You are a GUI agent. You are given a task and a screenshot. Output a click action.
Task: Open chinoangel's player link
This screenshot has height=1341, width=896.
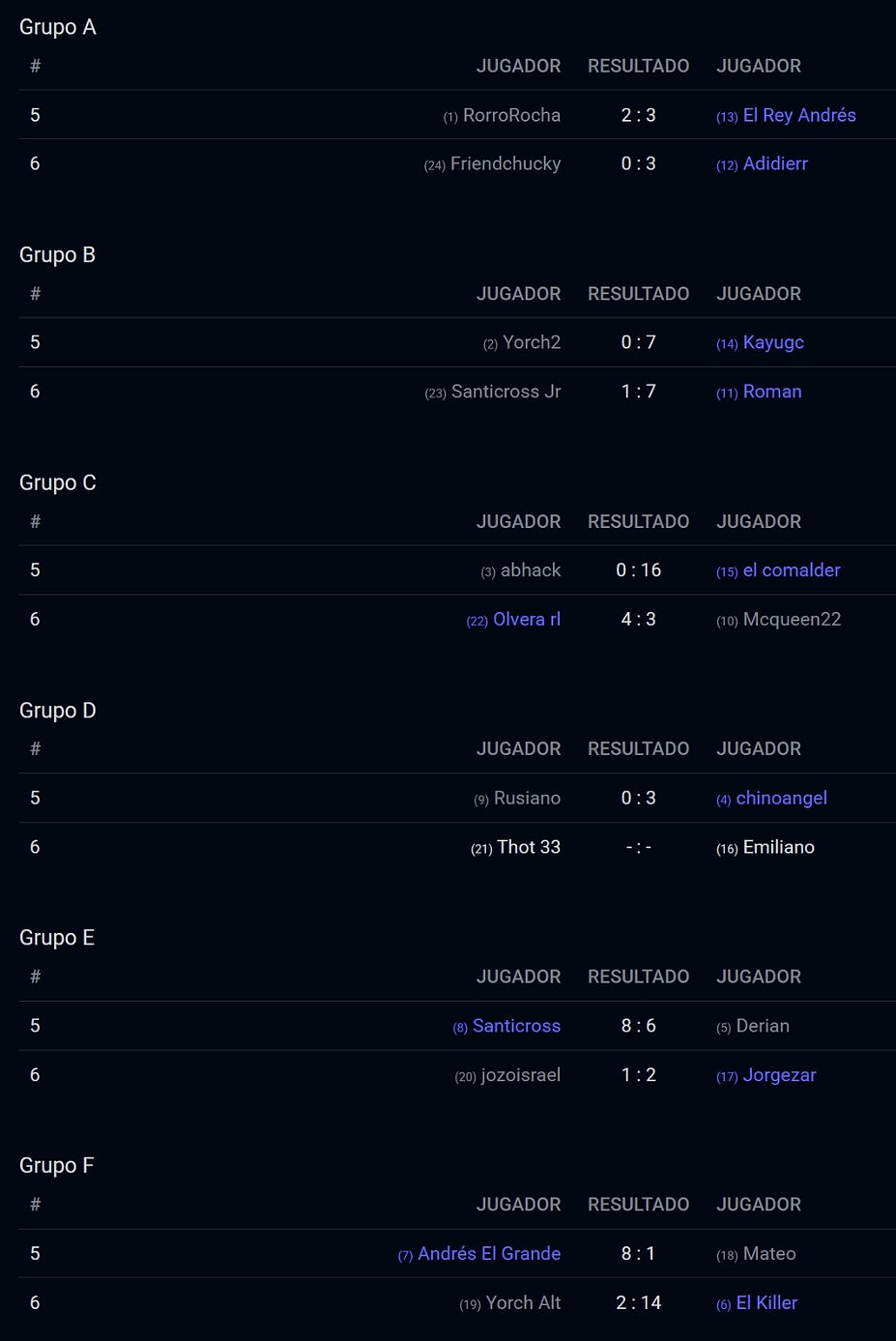pos(781,799)
